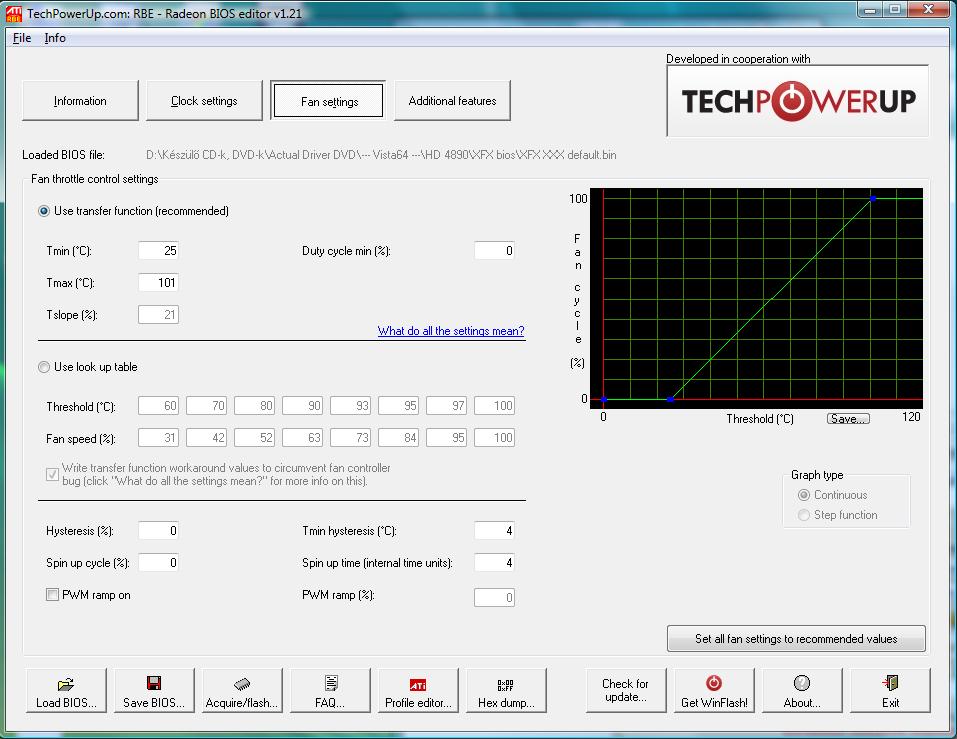
Task: Click the Tmin blue graph point on baseline
Action: 670,399
